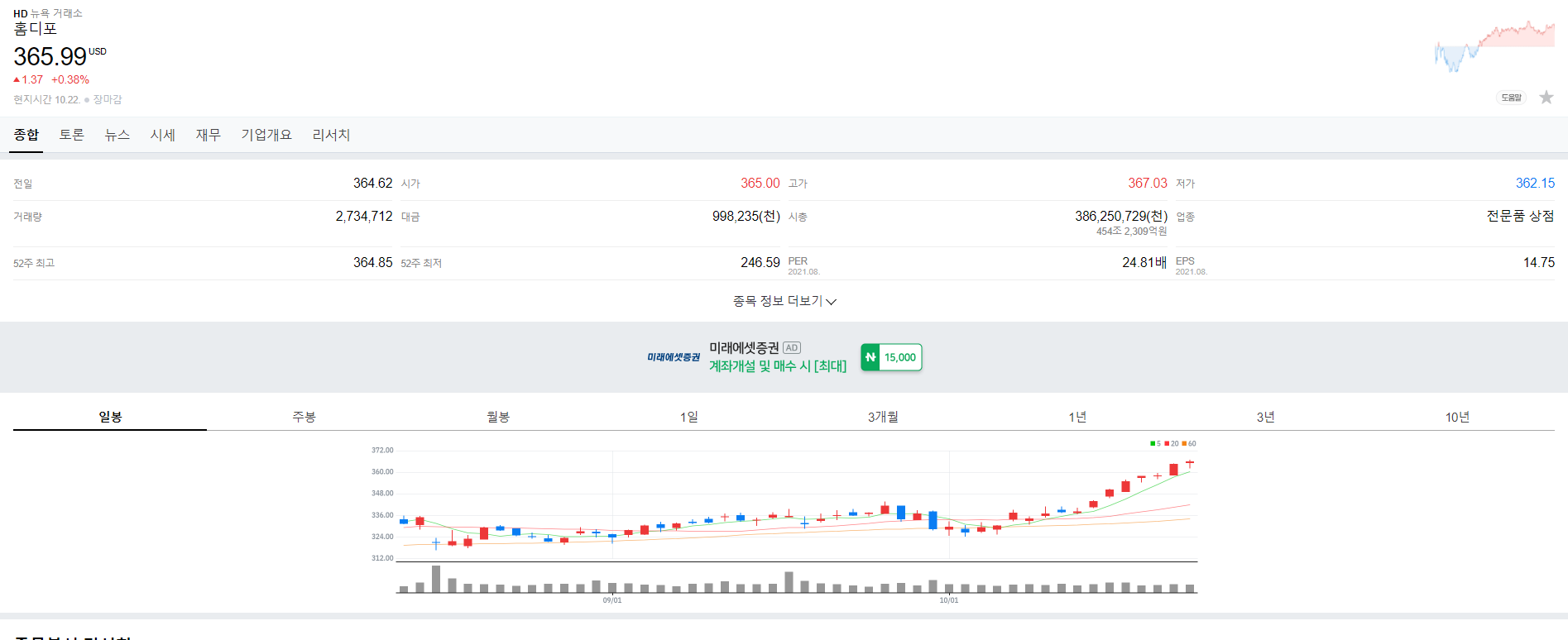Viewport: 1568px width, 640px height.
Task: Click the +0.38% change percentage
Action: click(x=70, y=79)
